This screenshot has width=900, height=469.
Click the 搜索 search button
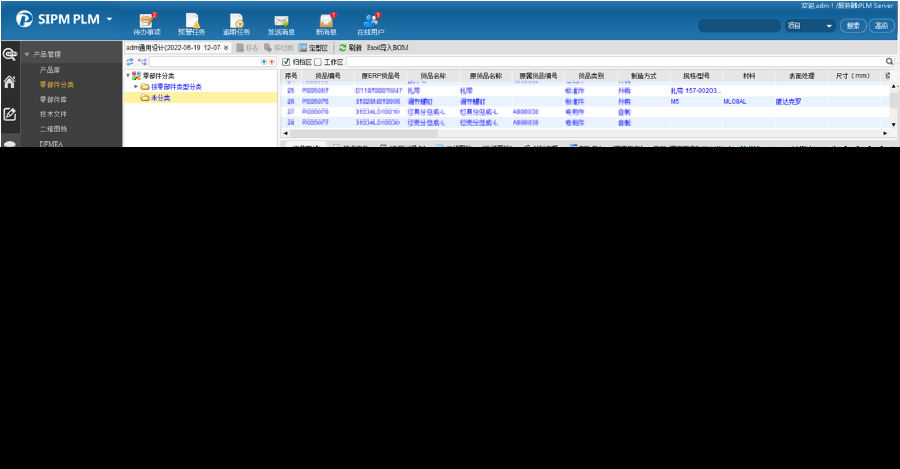(x=852, y=26)
